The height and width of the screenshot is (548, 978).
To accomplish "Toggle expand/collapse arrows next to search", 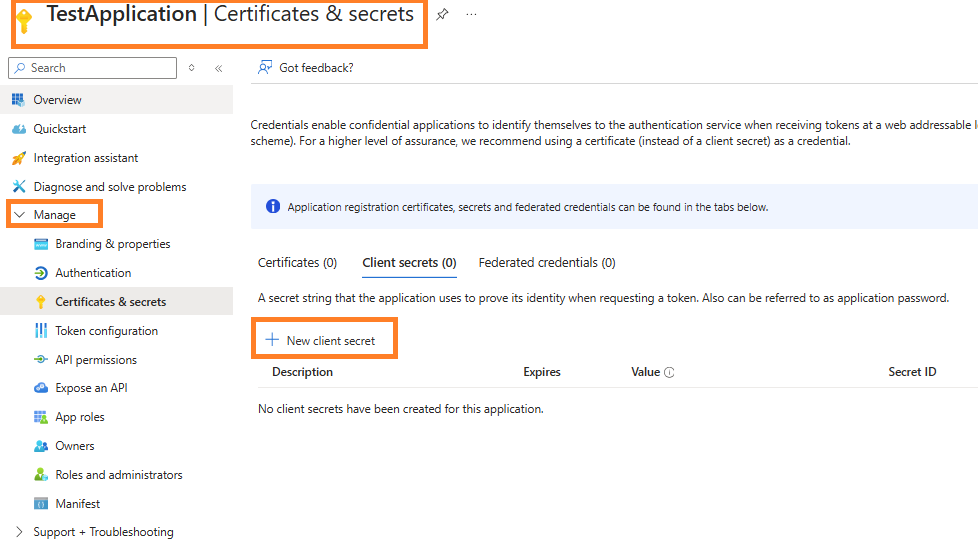I will pos(191,68).
